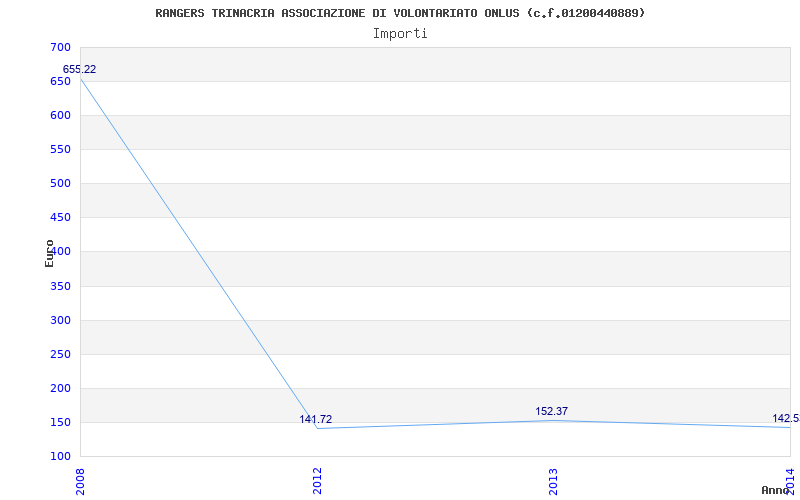The width and height of the screenshot is (800, 500).
Task: Click x-axis year 2008
Action: pos(81,483)
